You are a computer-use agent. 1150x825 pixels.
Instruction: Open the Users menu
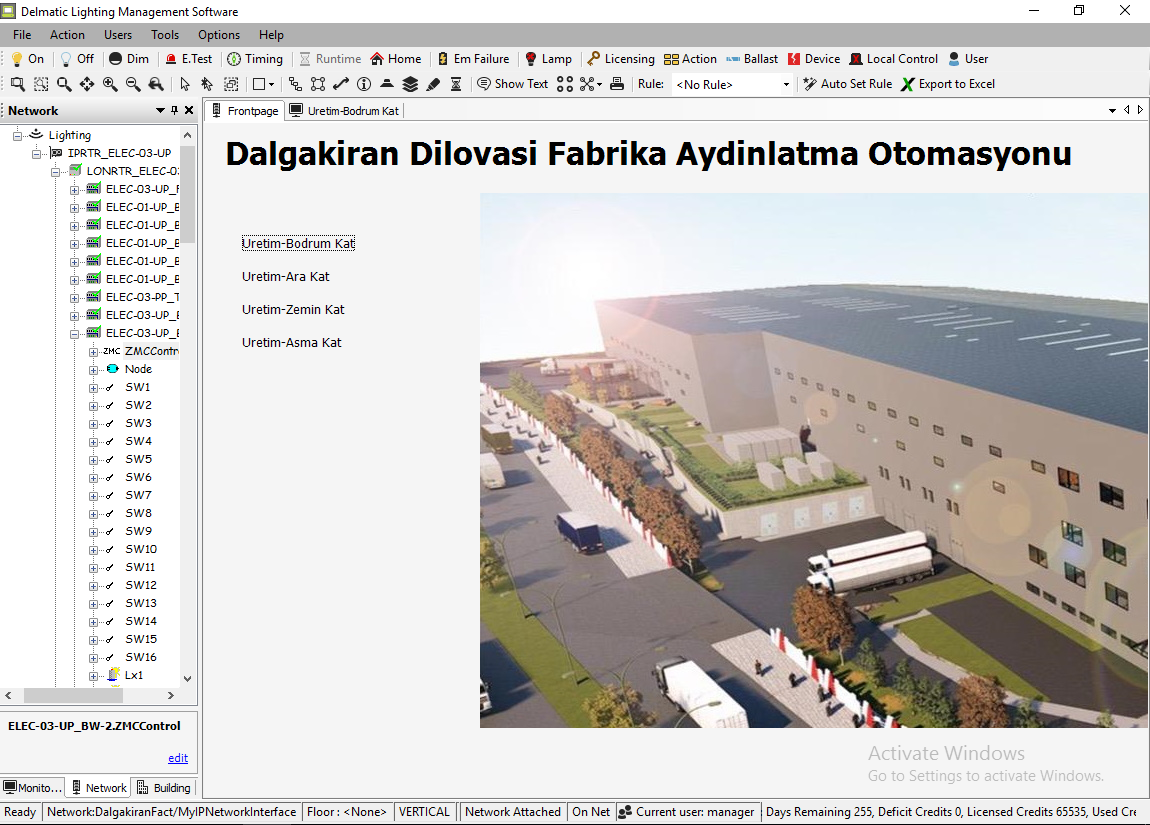pyautogui.click(x=118, y=34)
